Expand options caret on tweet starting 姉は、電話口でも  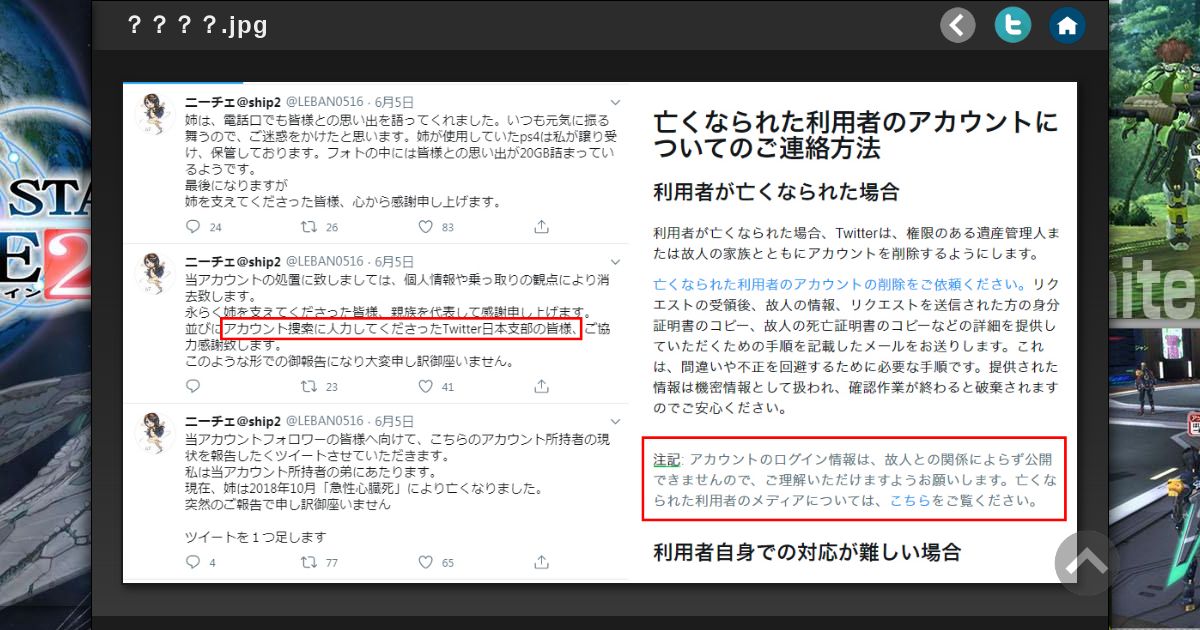coord(615,102)
